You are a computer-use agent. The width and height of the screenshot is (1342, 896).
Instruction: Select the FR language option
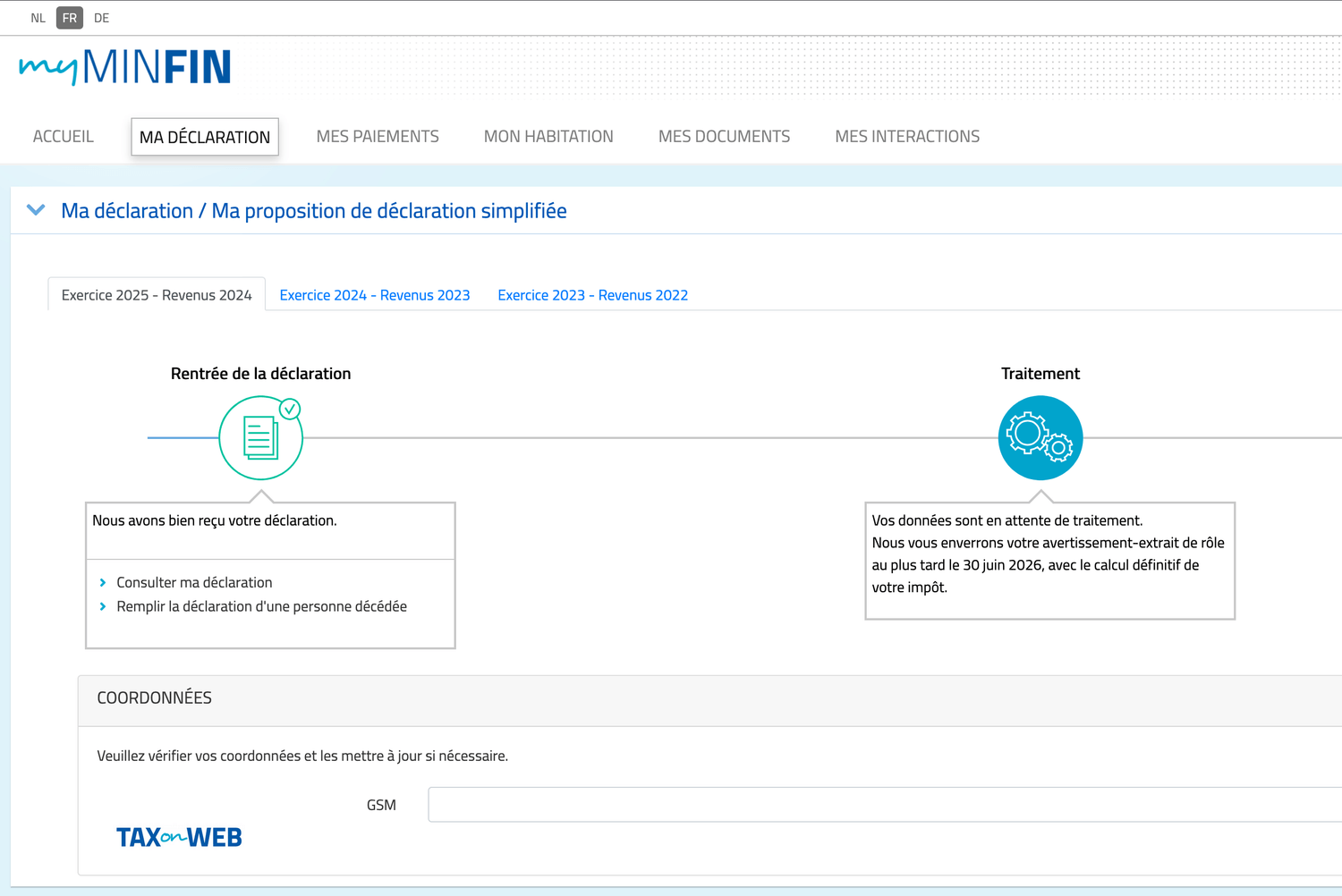(70, 18)
